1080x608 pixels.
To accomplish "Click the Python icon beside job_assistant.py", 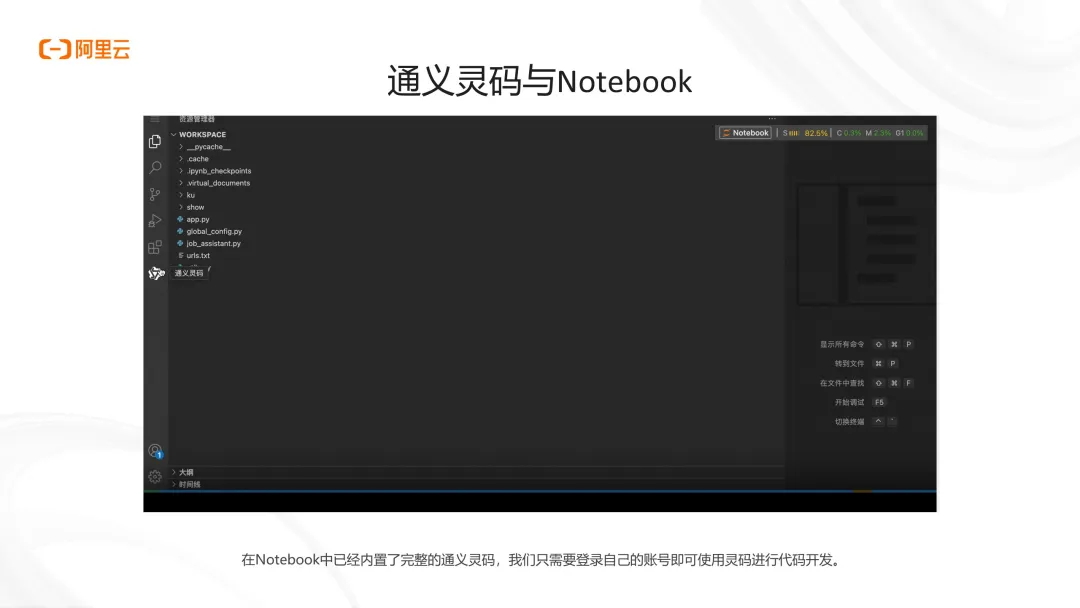I will (x=180, y=243).
